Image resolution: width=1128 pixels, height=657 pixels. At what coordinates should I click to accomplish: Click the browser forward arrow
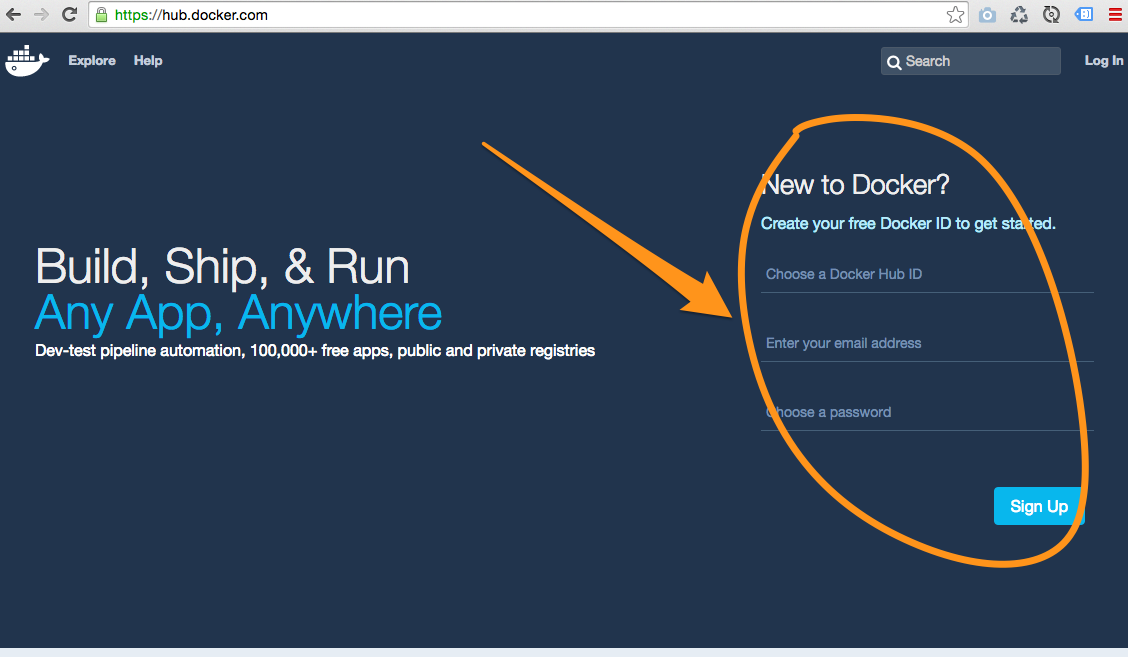(x=41, y=14)
